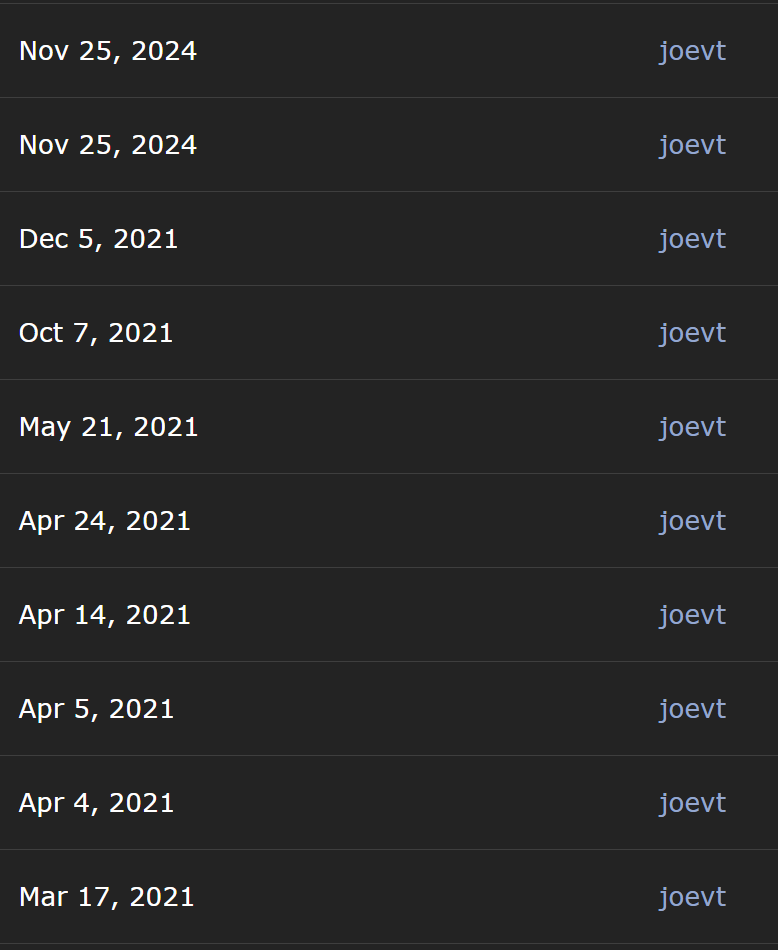778x950 pixels.
Task: Open joevt link in Dec 5, 2021 row
Action: pyautogui.click(x=693, y=239)
